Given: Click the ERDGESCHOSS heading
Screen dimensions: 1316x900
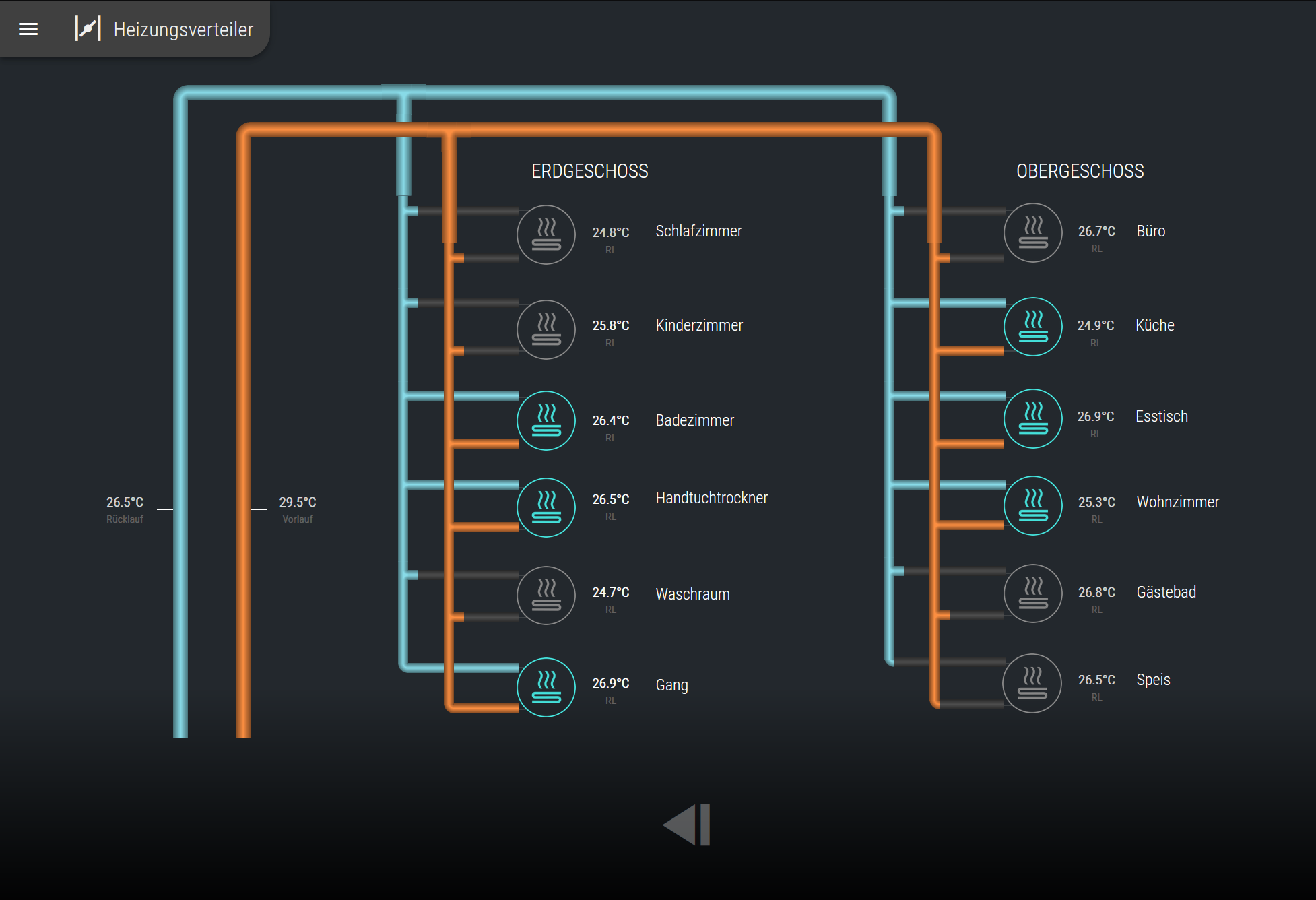Looking at the screenshot, I should (590, 171).
